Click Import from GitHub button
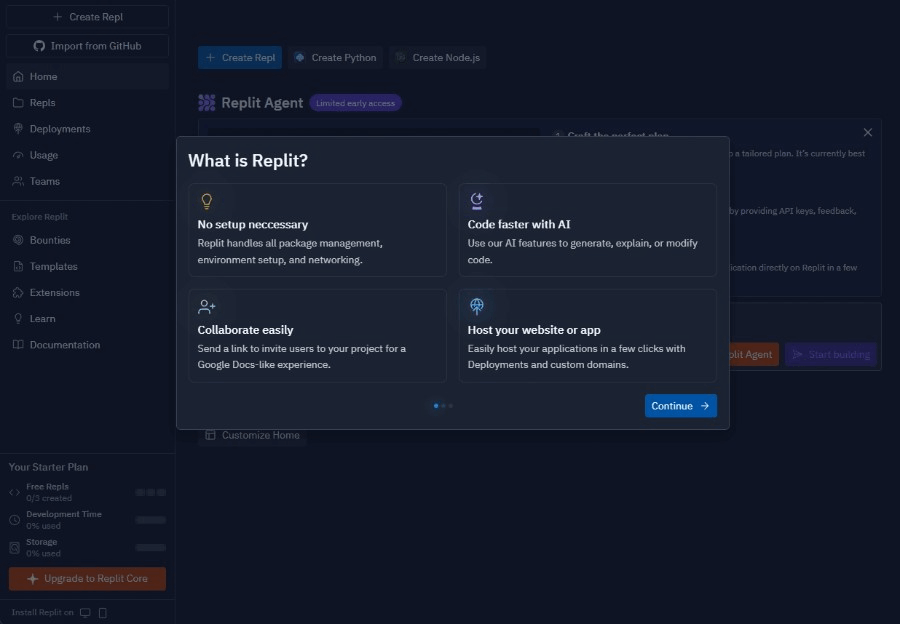Viewport: 900px width, 624px height. (x=87, y=46)
